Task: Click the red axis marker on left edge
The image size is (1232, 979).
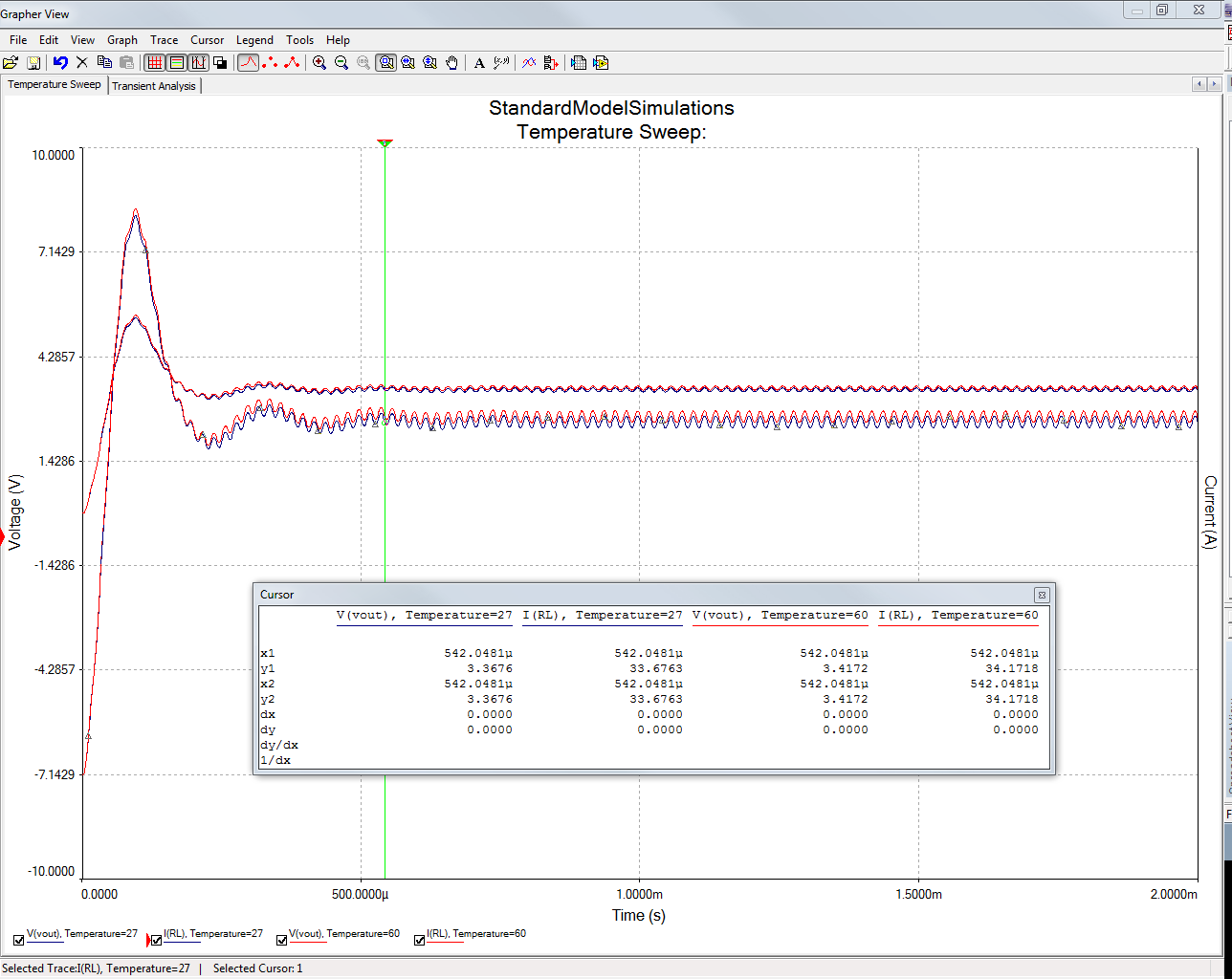Action: click(3, 539)
